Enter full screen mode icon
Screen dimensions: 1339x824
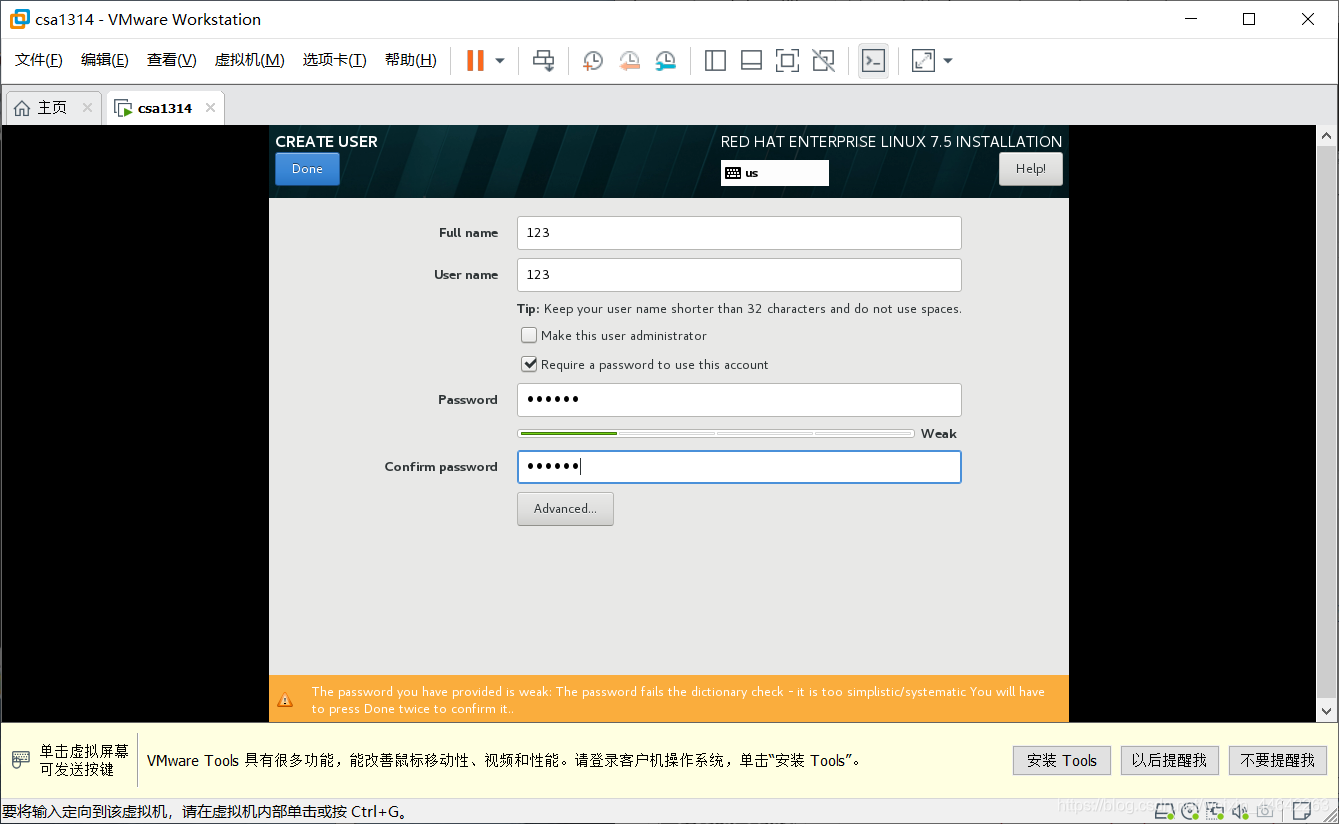(787, 61)
